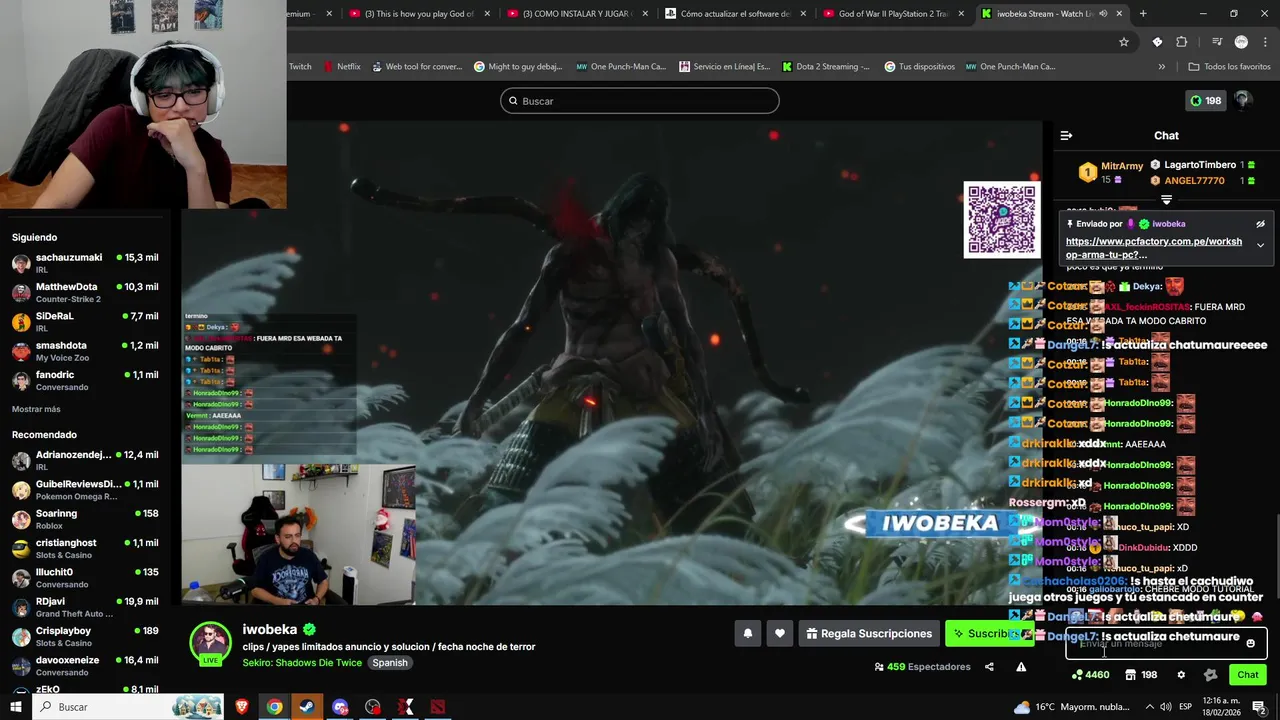Open the Windows Start menu
The image size is (1280, 720).
[x=15, y=707]
